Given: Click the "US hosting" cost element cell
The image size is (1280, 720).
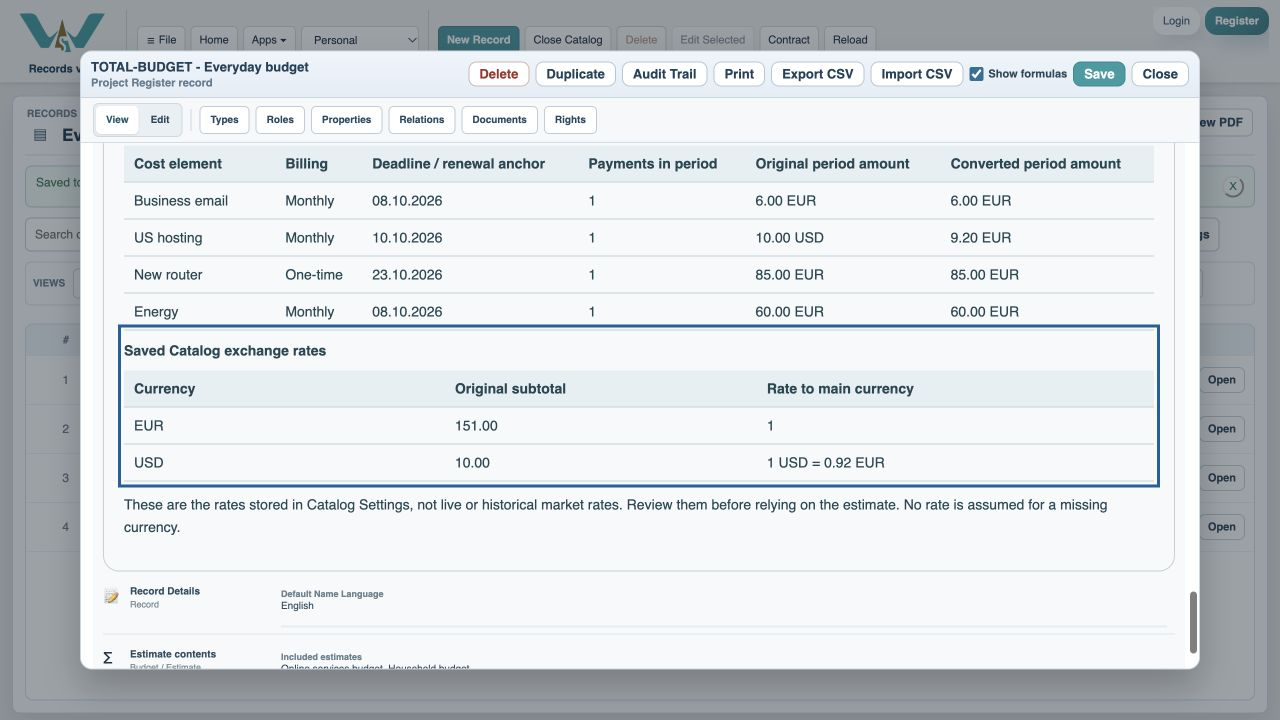Looking at the screenshot, I should tap(168, 238).
